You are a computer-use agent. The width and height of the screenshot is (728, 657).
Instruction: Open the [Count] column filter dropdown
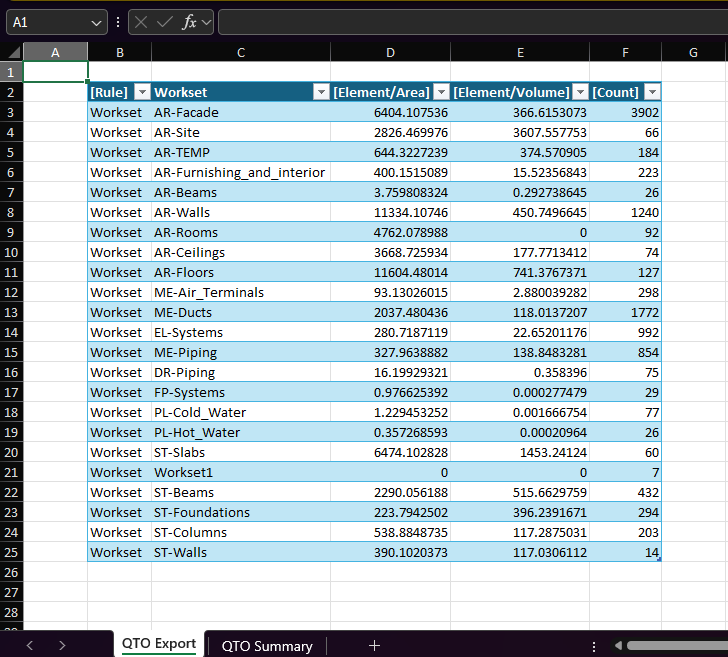[652, 92]
